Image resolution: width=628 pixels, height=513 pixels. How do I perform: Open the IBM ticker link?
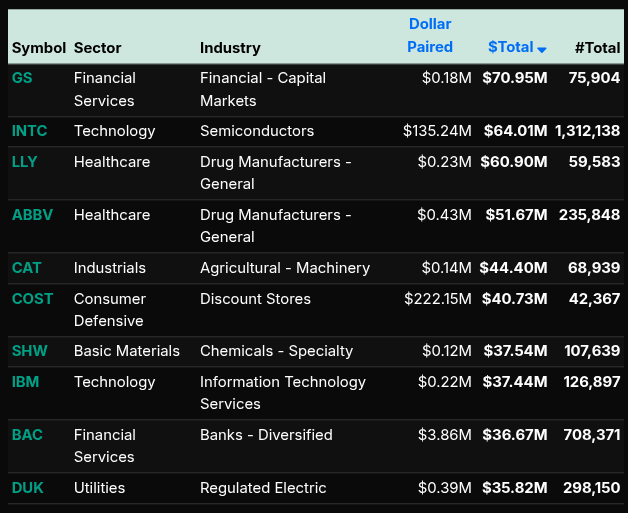[26, 382]
